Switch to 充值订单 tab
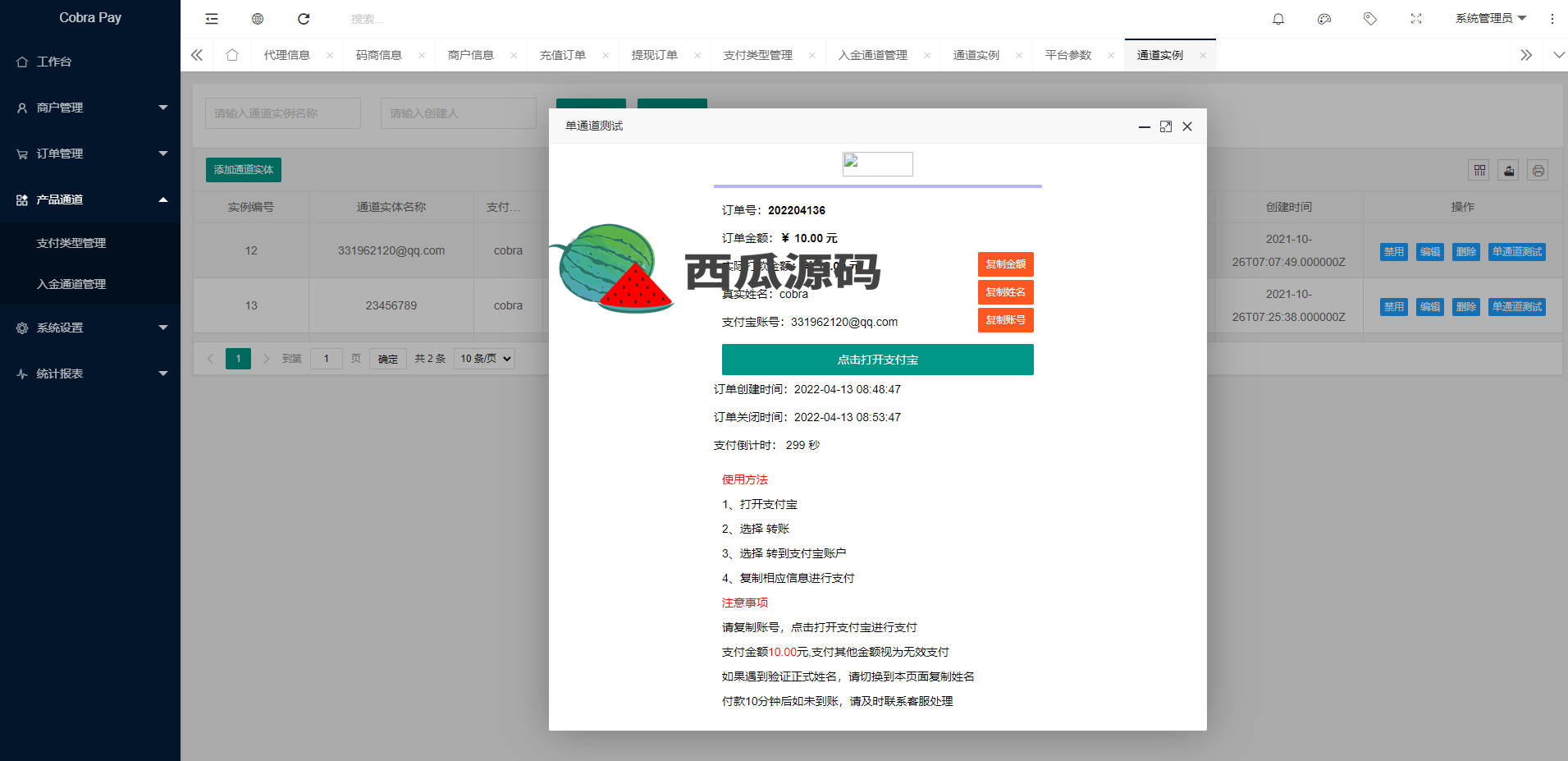This screenshot has width=1568, height=761. (x=563, y=55)
